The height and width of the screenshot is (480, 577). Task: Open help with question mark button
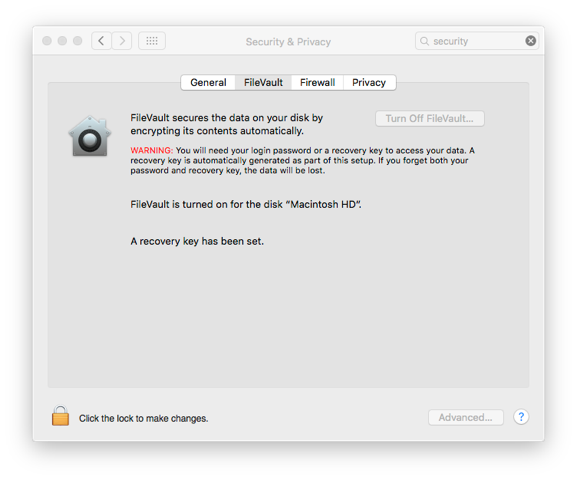[521, 417]
